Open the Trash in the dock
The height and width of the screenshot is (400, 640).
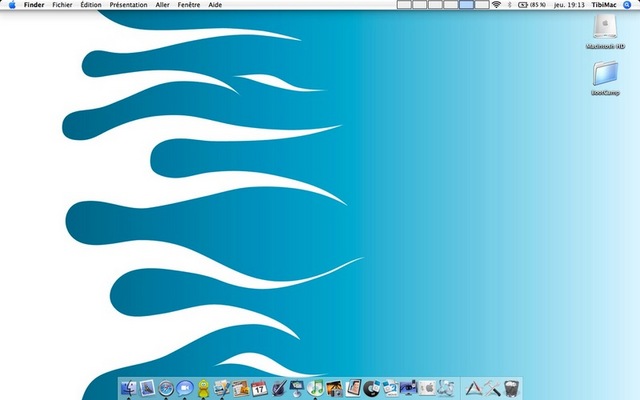click(513, 388)
